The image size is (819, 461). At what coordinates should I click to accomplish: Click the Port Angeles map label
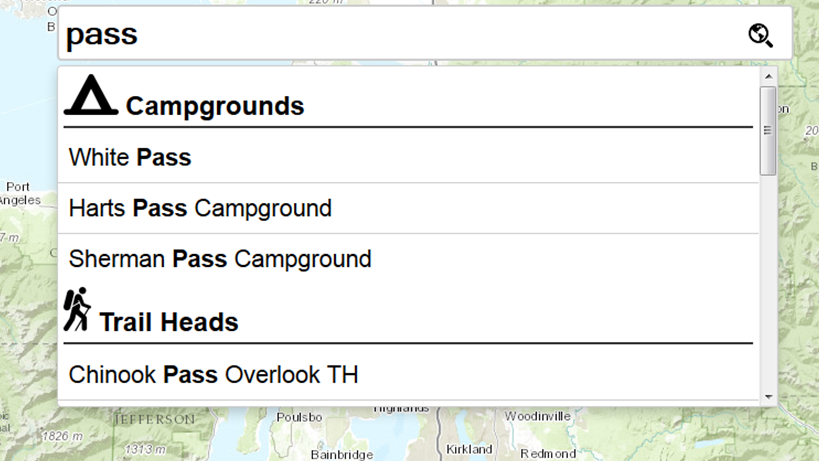click(x=18, y=193)
